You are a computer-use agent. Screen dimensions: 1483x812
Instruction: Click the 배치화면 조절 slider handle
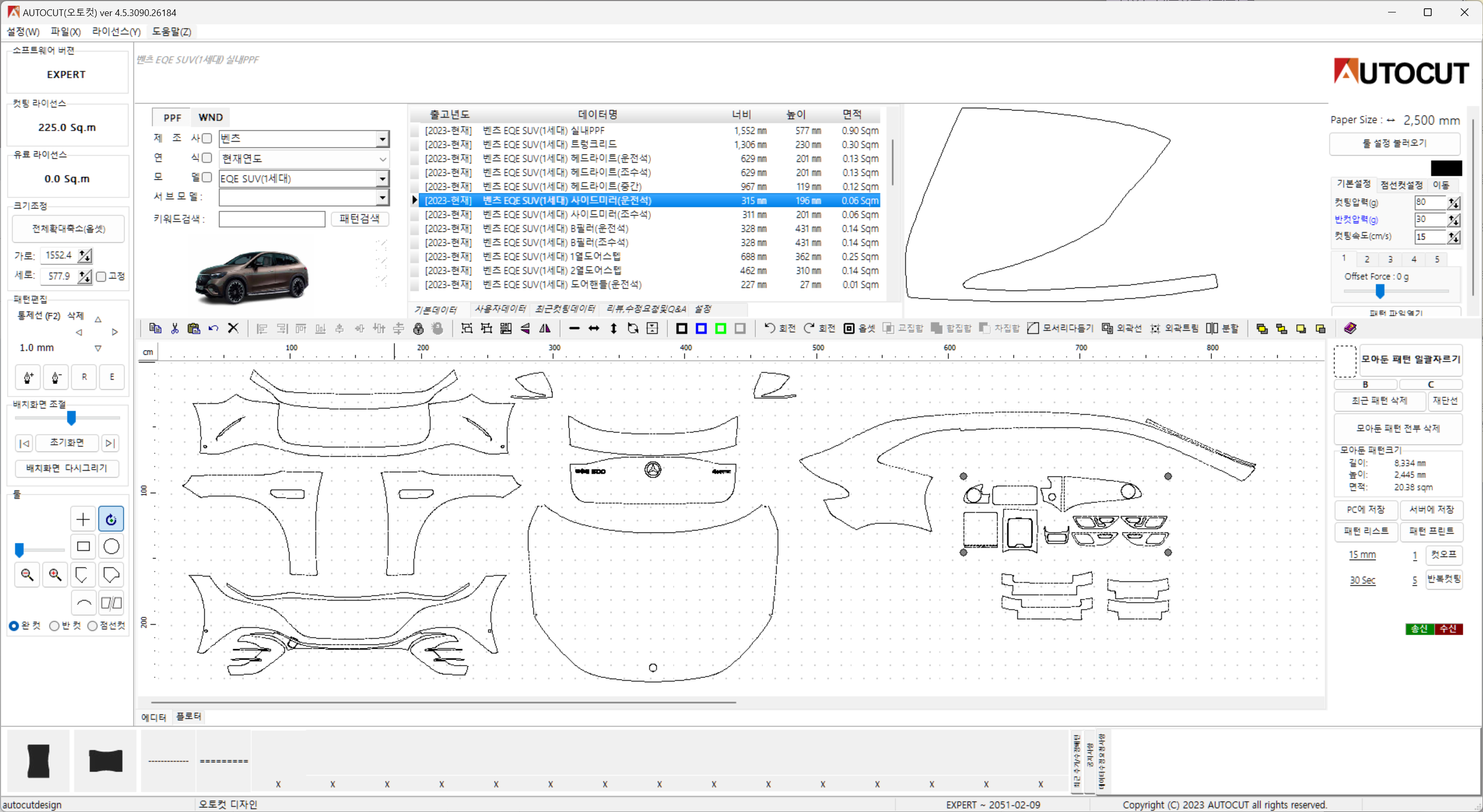click(72, 418)
